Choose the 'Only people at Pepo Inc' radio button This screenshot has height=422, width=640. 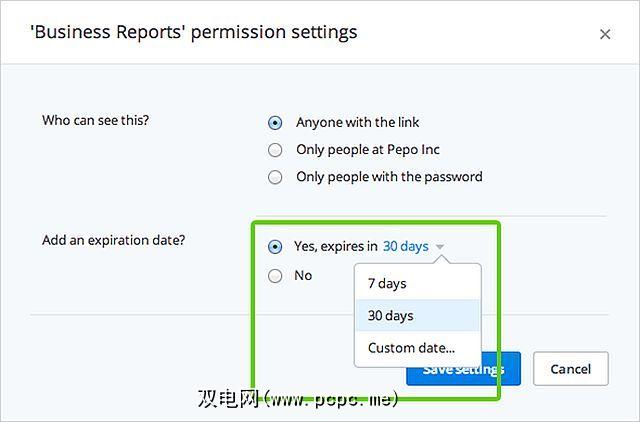275,150
